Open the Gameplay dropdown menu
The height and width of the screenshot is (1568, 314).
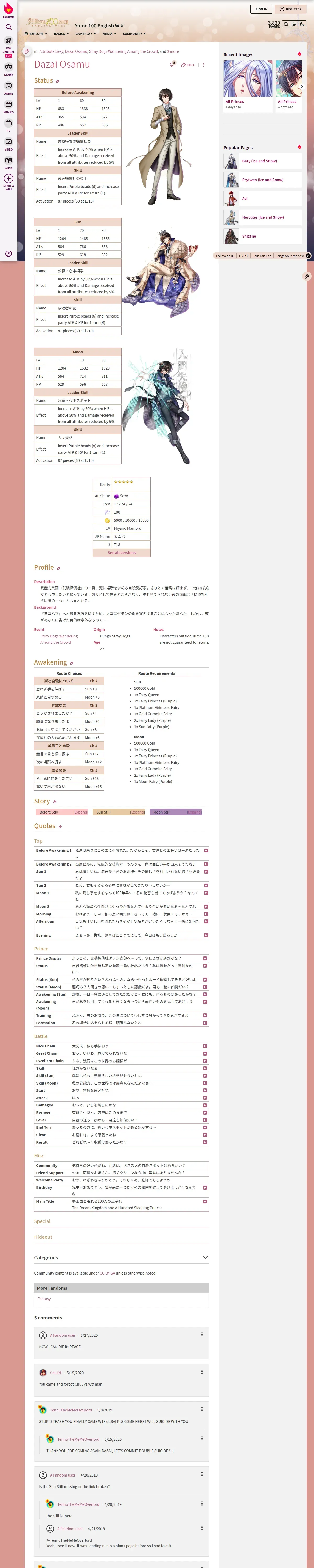point(85,34)
